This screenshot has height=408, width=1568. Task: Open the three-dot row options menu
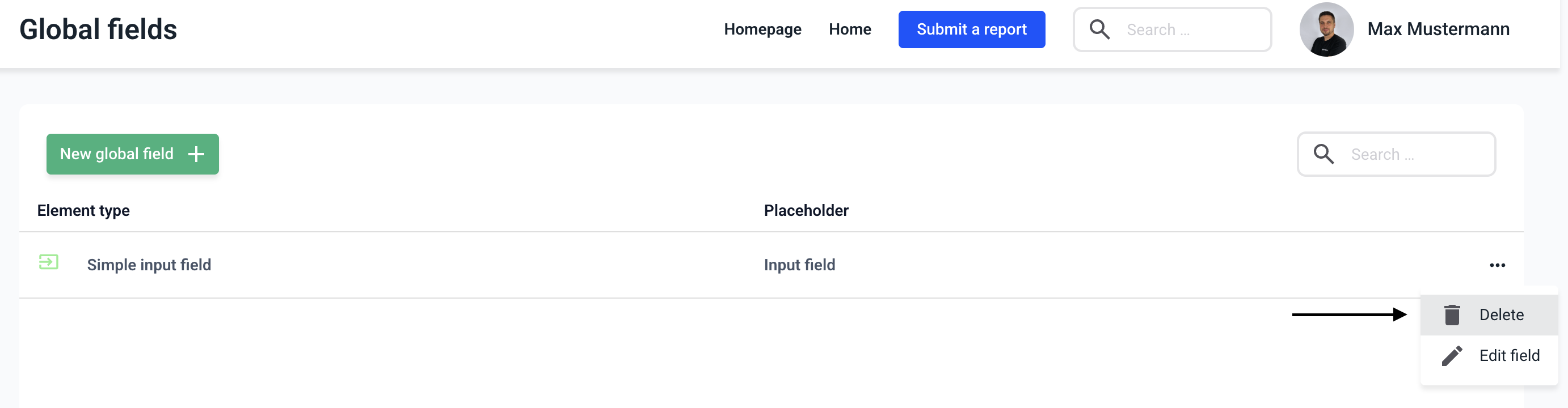[1497, 265]
